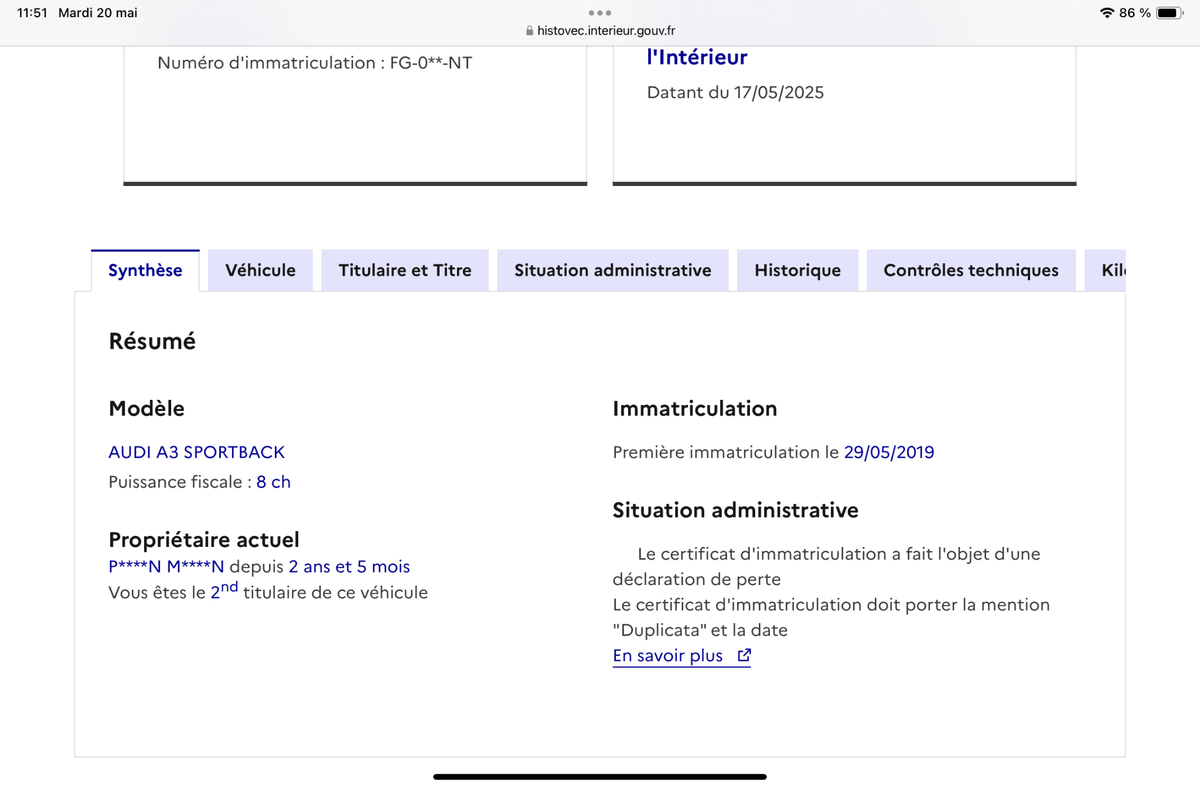
Task: Tap the battery indicator icon
Action: [1170, 13]
